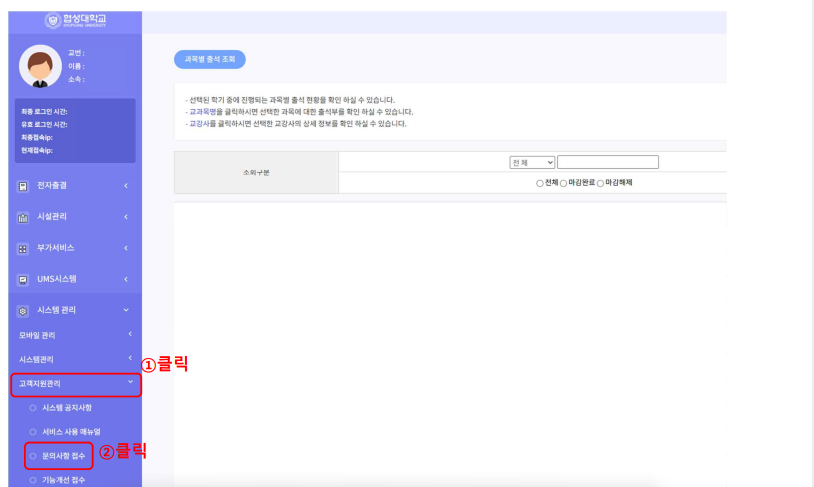The image size is (814, 487).
Task: Collapse the 시스템 관리 chevron arrow
Action: [x=126, y=310]
